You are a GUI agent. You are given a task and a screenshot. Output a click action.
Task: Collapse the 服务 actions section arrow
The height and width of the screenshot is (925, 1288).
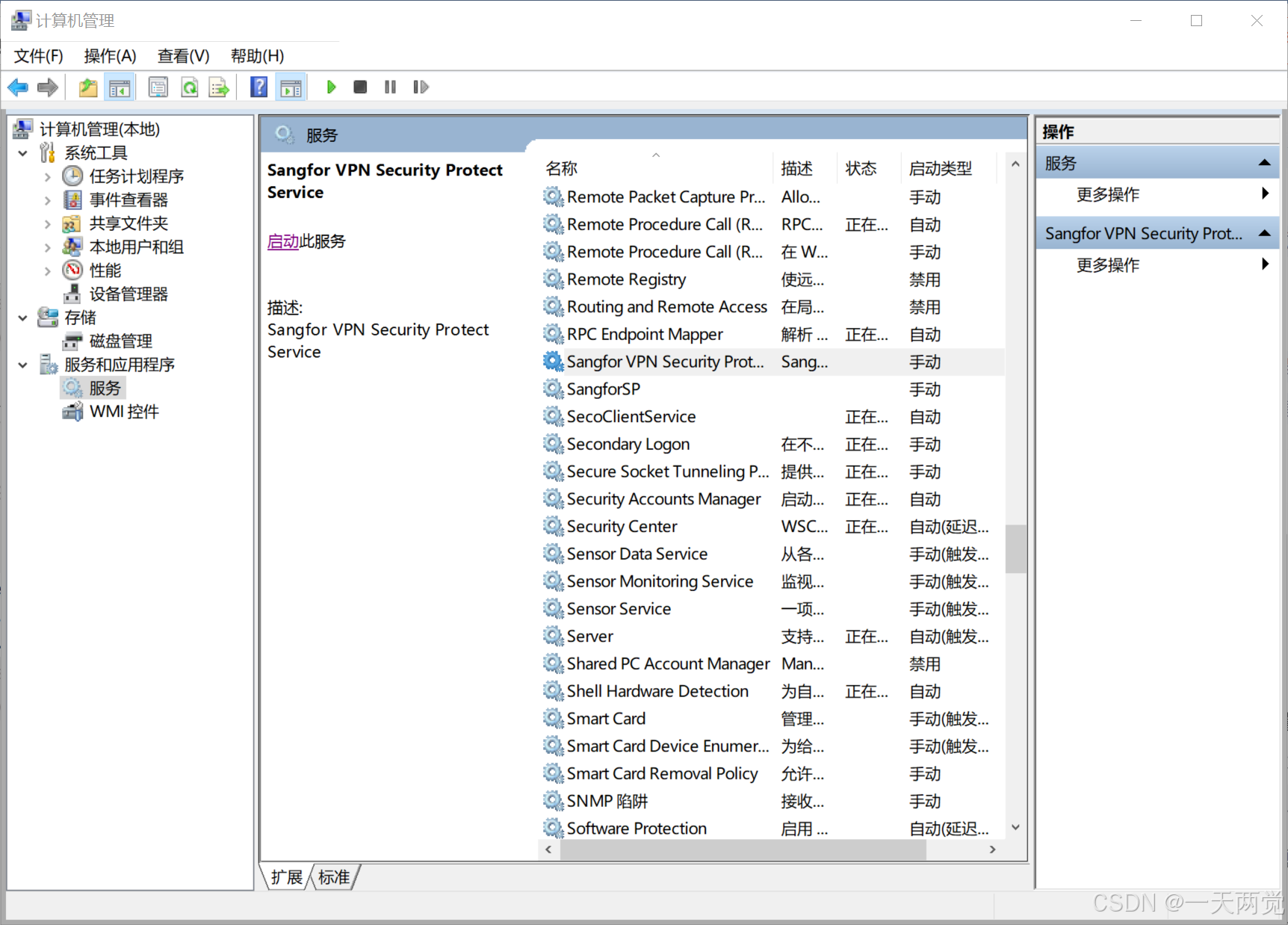(x=1264, y=163)
